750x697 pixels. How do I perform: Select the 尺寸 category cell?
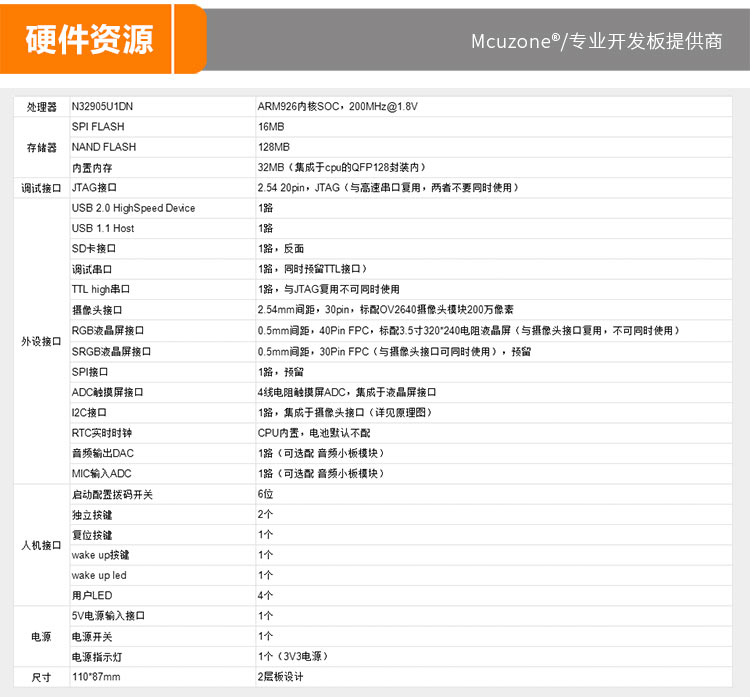tap(41, 678)
